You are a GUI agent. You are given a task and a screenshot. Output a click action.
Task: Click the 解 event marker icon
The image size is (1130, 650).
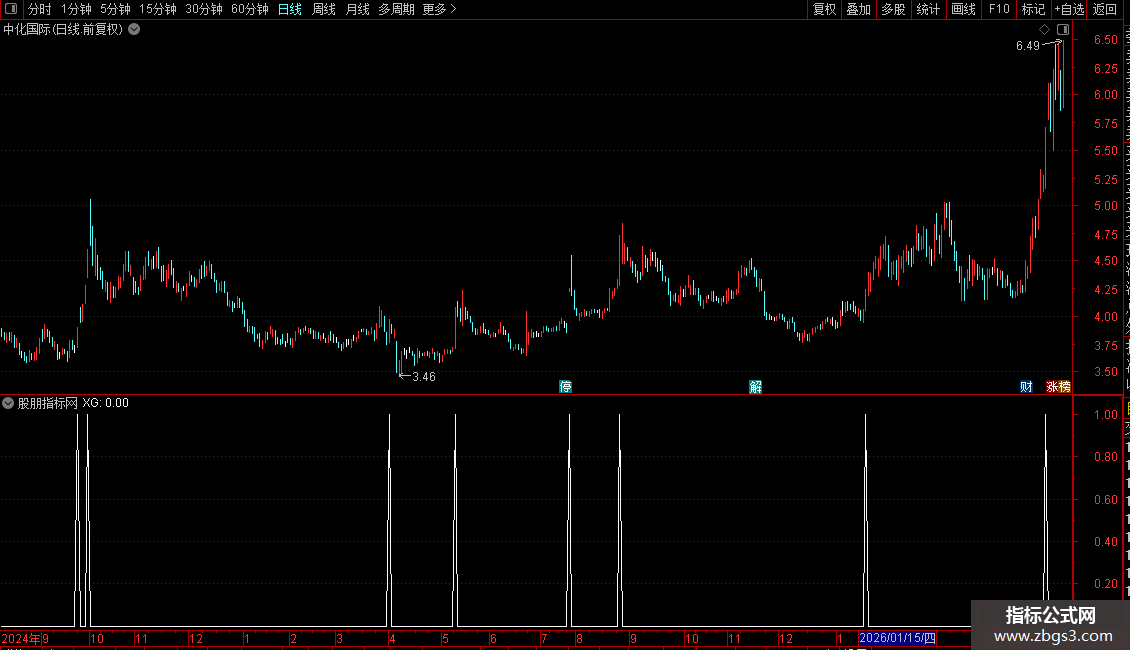pos(755,387)
